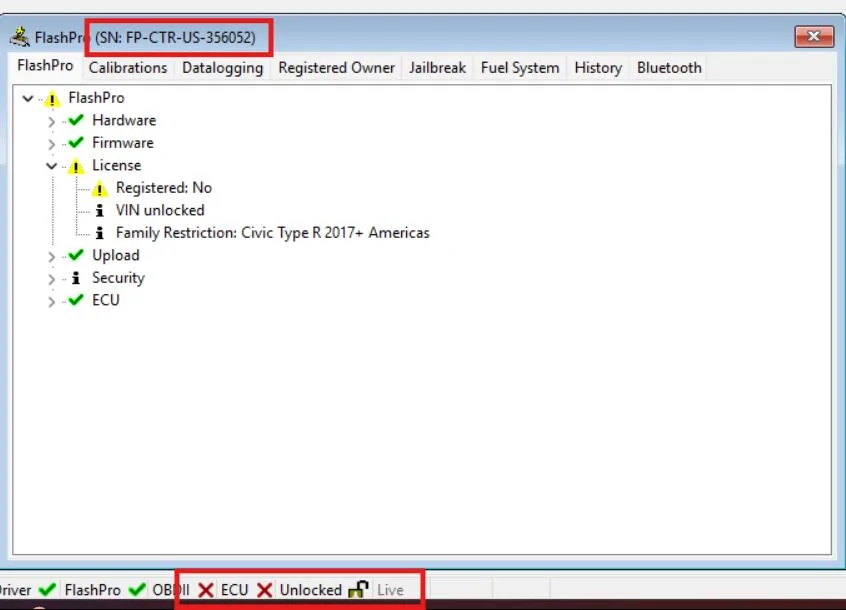Screen dimensions: 846x610
Task: Select the 'Security' tree row
Action: pyautogui.click(x=119, y=278)
